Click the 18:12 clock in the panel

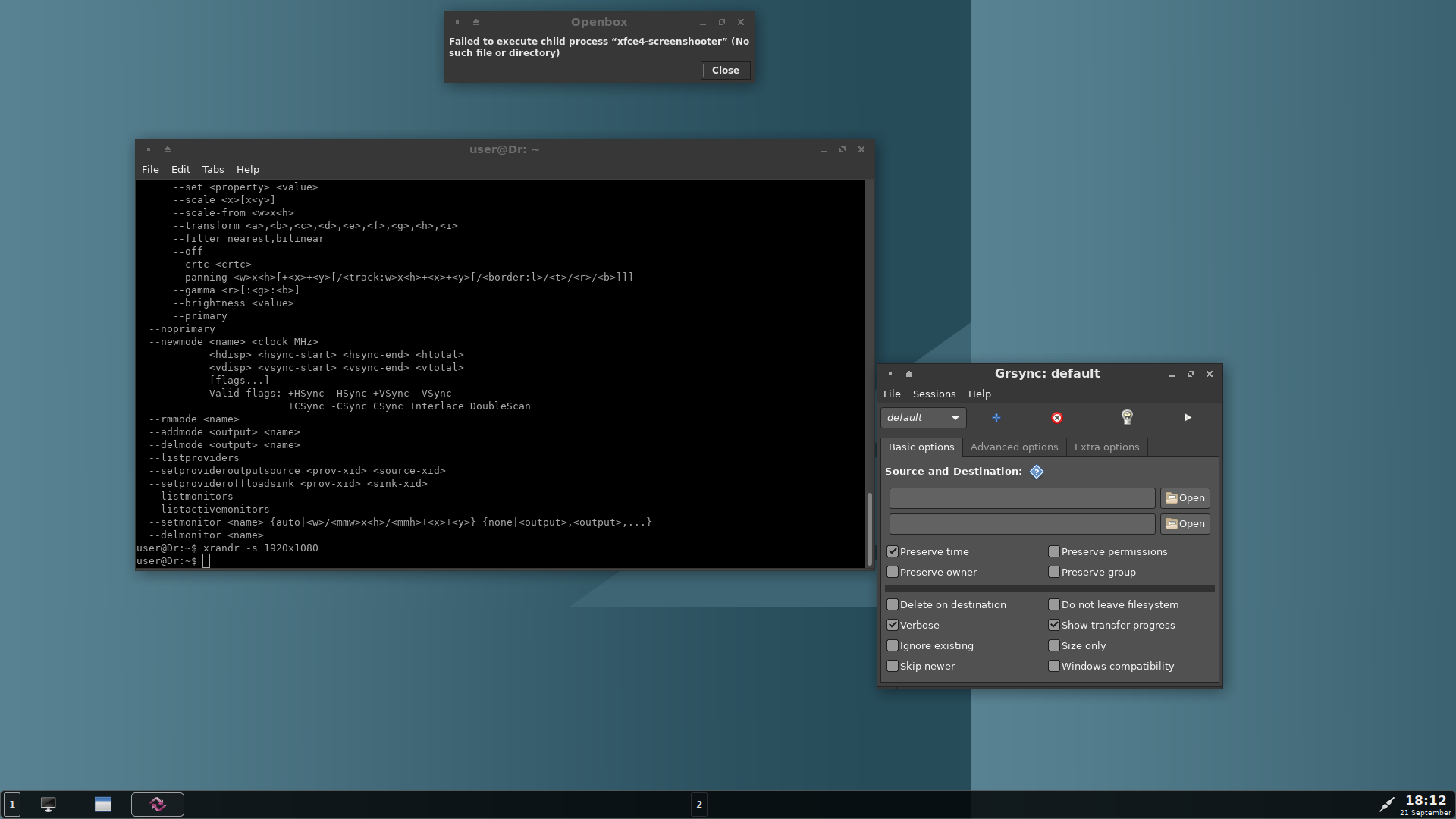1426,801
